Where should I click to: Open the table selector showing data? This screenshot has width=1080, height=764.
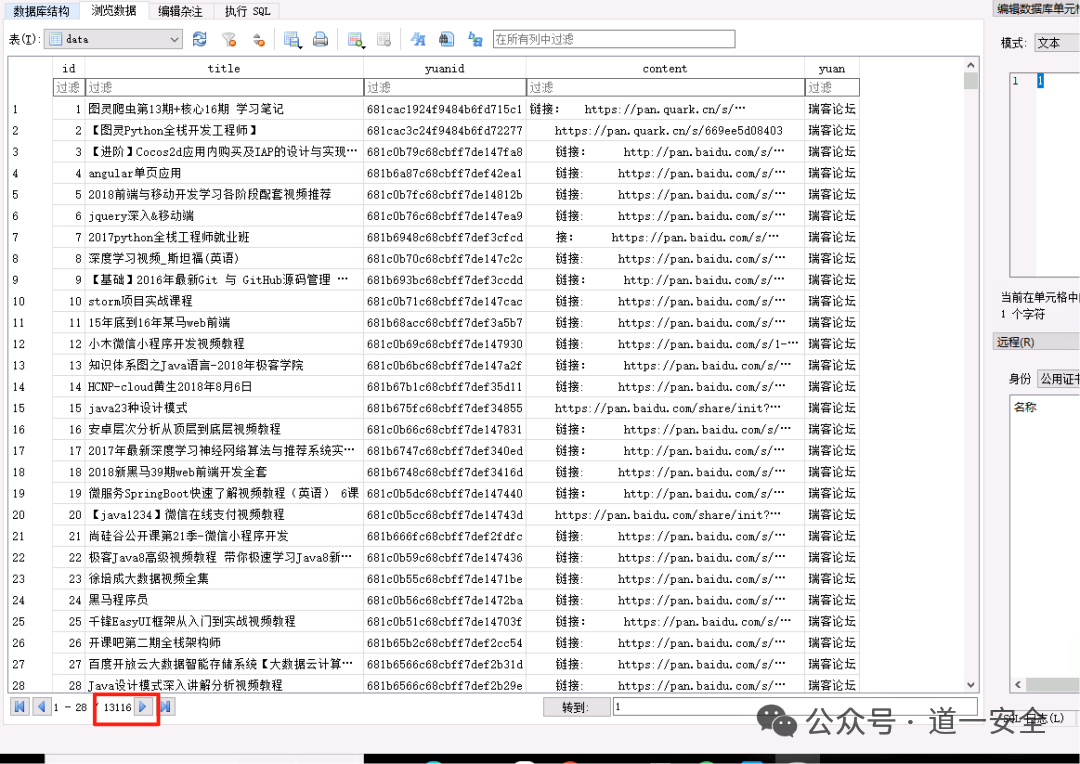pos(114,39)
